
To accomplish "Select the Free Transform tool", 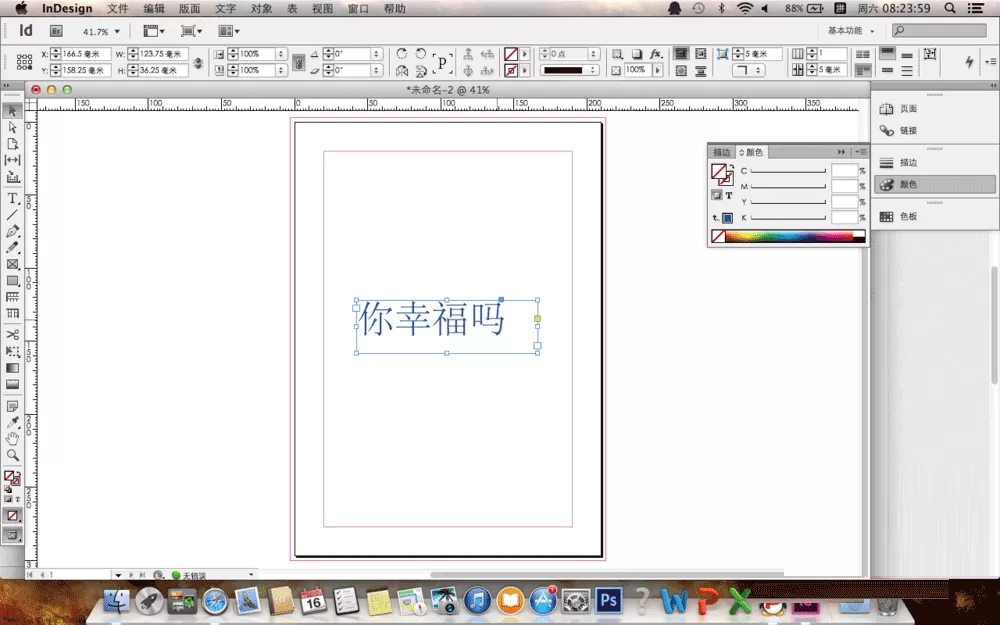I will (12, 351).
